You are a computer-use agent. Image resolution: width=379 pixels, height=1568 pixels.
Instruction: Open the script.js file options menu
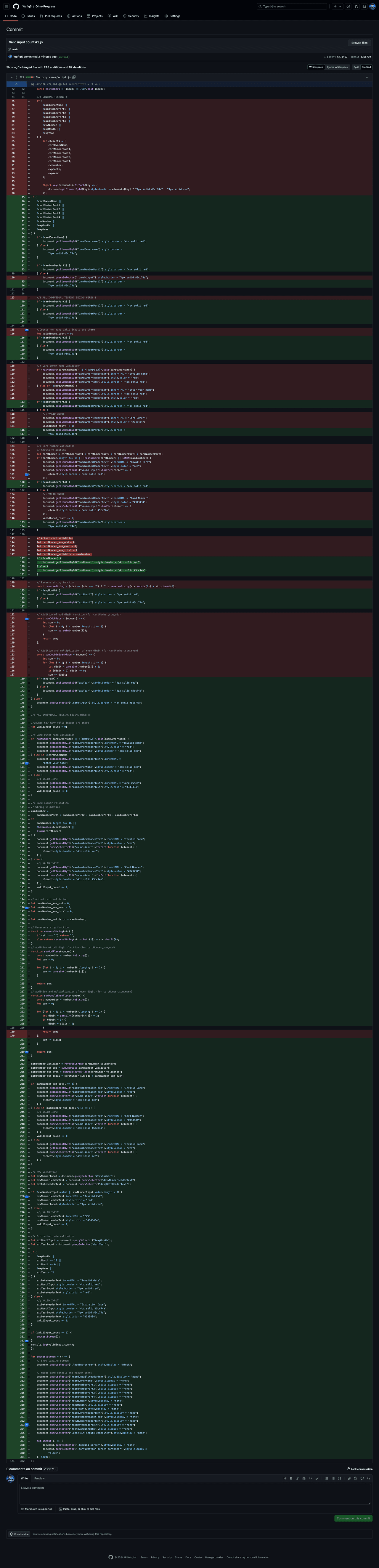pyautogui.click(x=367, y=77)
